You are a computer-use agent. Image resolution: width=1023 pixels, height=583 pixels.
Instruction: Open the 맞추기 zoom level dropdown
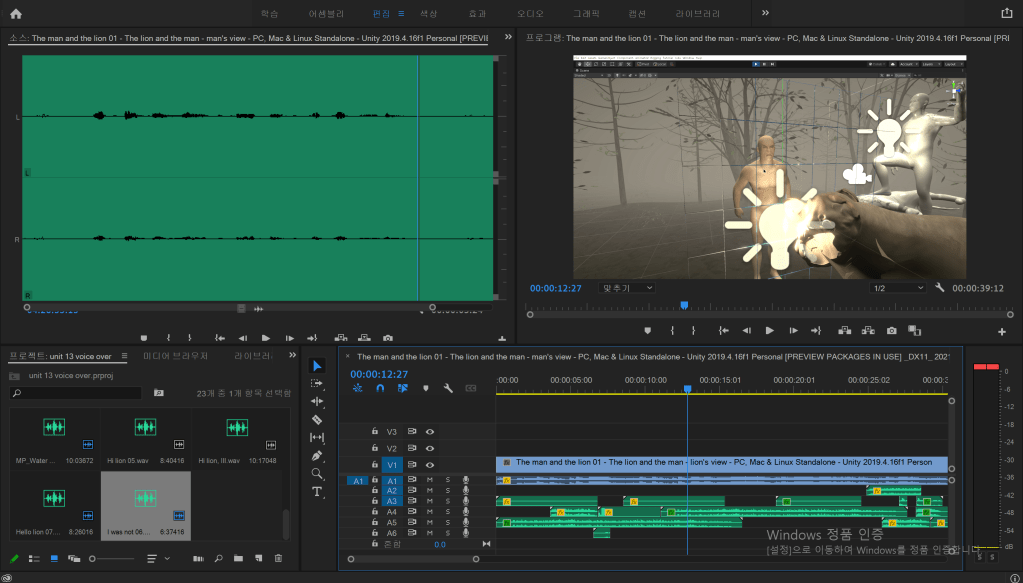tap(627, 288)
